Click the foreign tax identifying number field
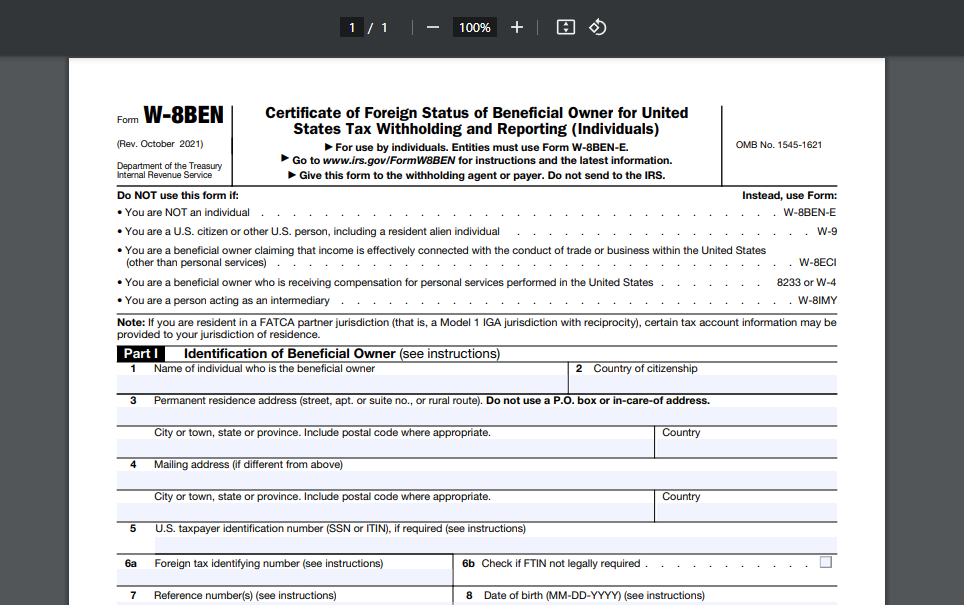The height and width of the screenshot is (605, 964). point(285,577)
